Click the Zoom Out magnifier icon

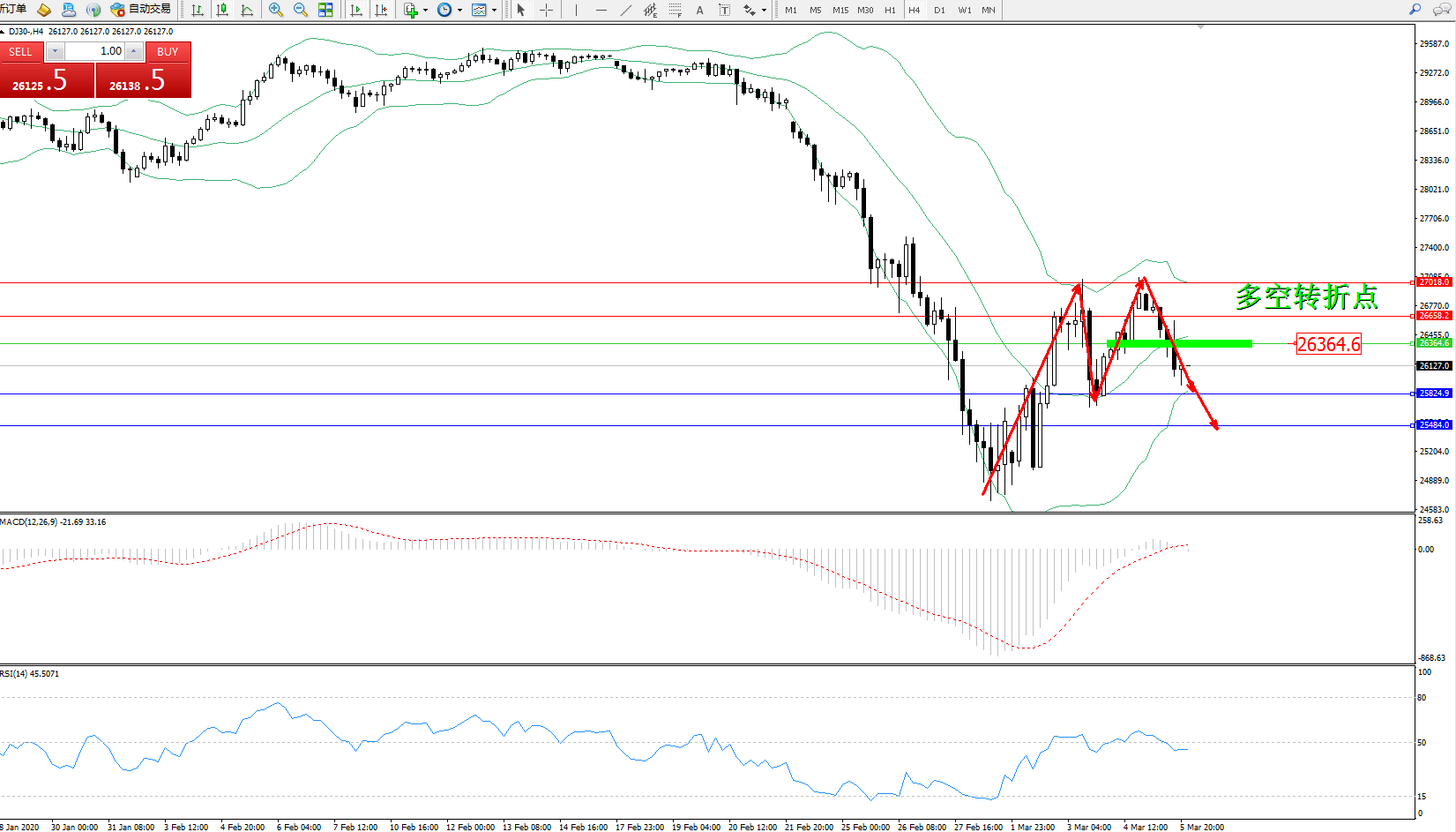point(300,10)
